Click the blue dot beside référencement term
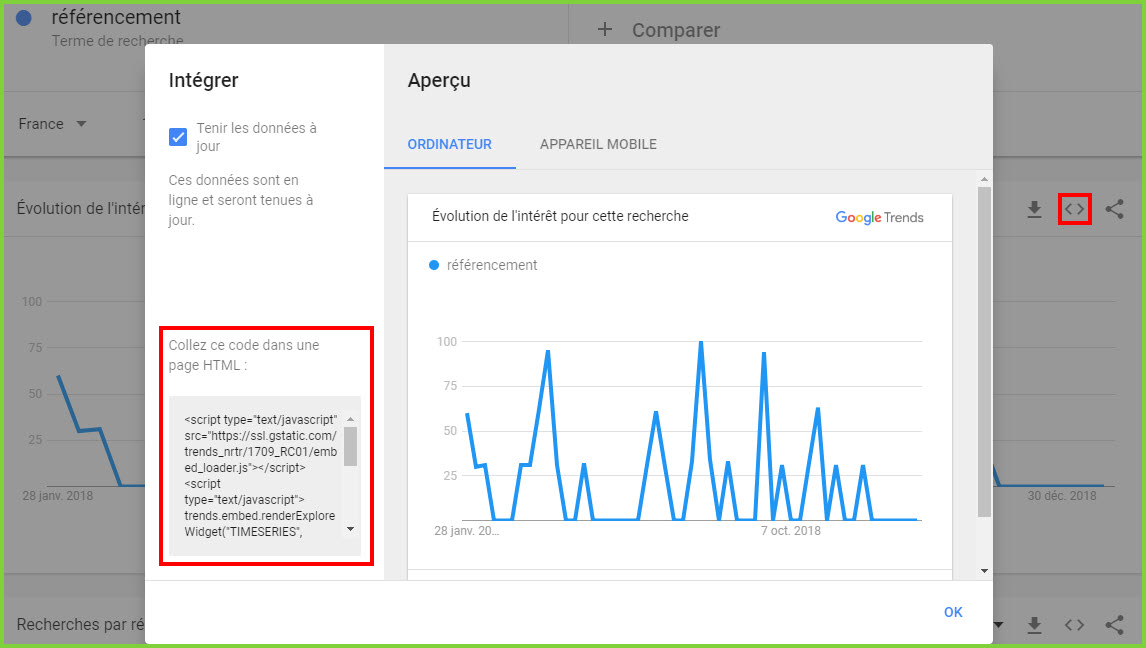The height and width of the screenshot is (648, 1146). (23, 18)
